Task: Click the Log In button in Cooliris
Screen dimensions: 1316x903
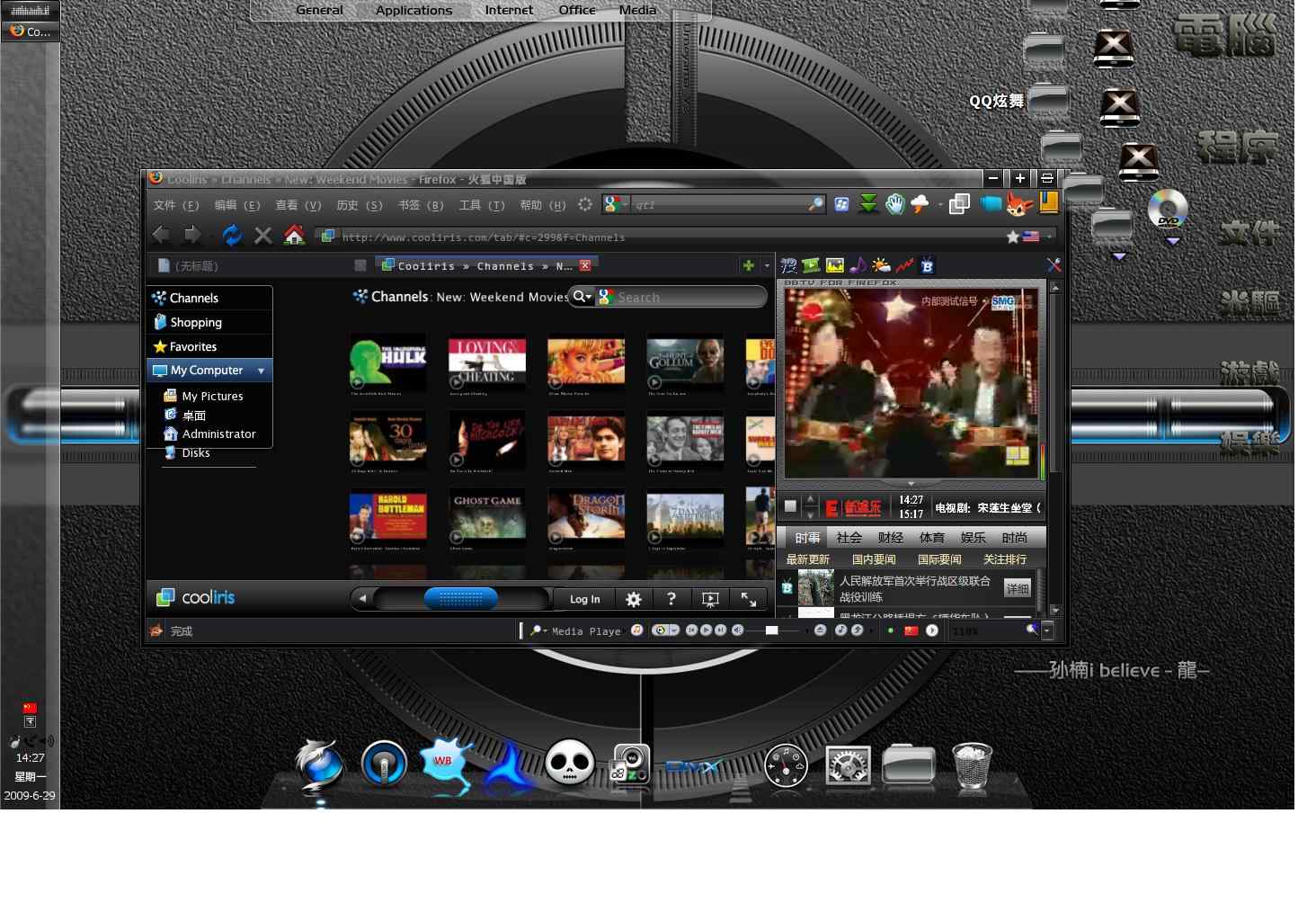Action: [585, 599]
